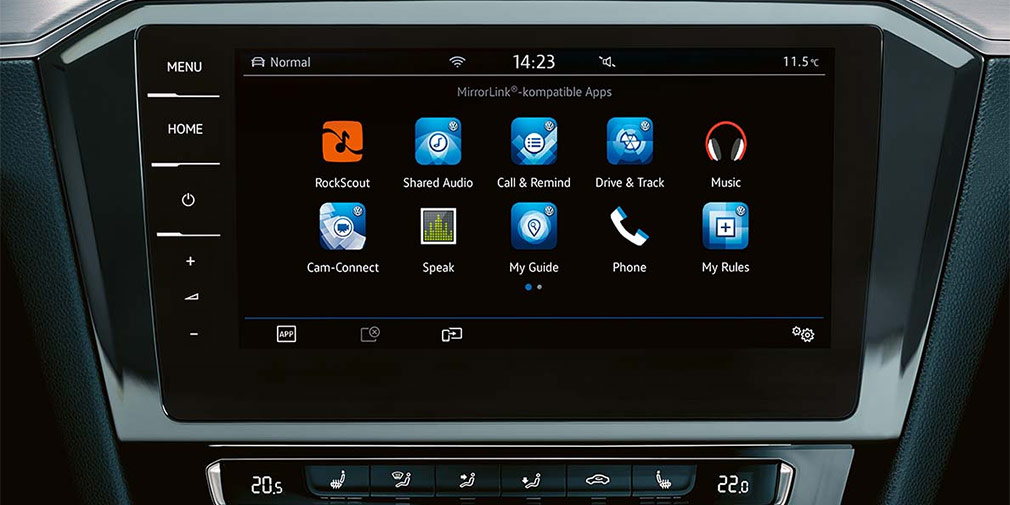Toggle upper body airflow button

coord(468,481)
